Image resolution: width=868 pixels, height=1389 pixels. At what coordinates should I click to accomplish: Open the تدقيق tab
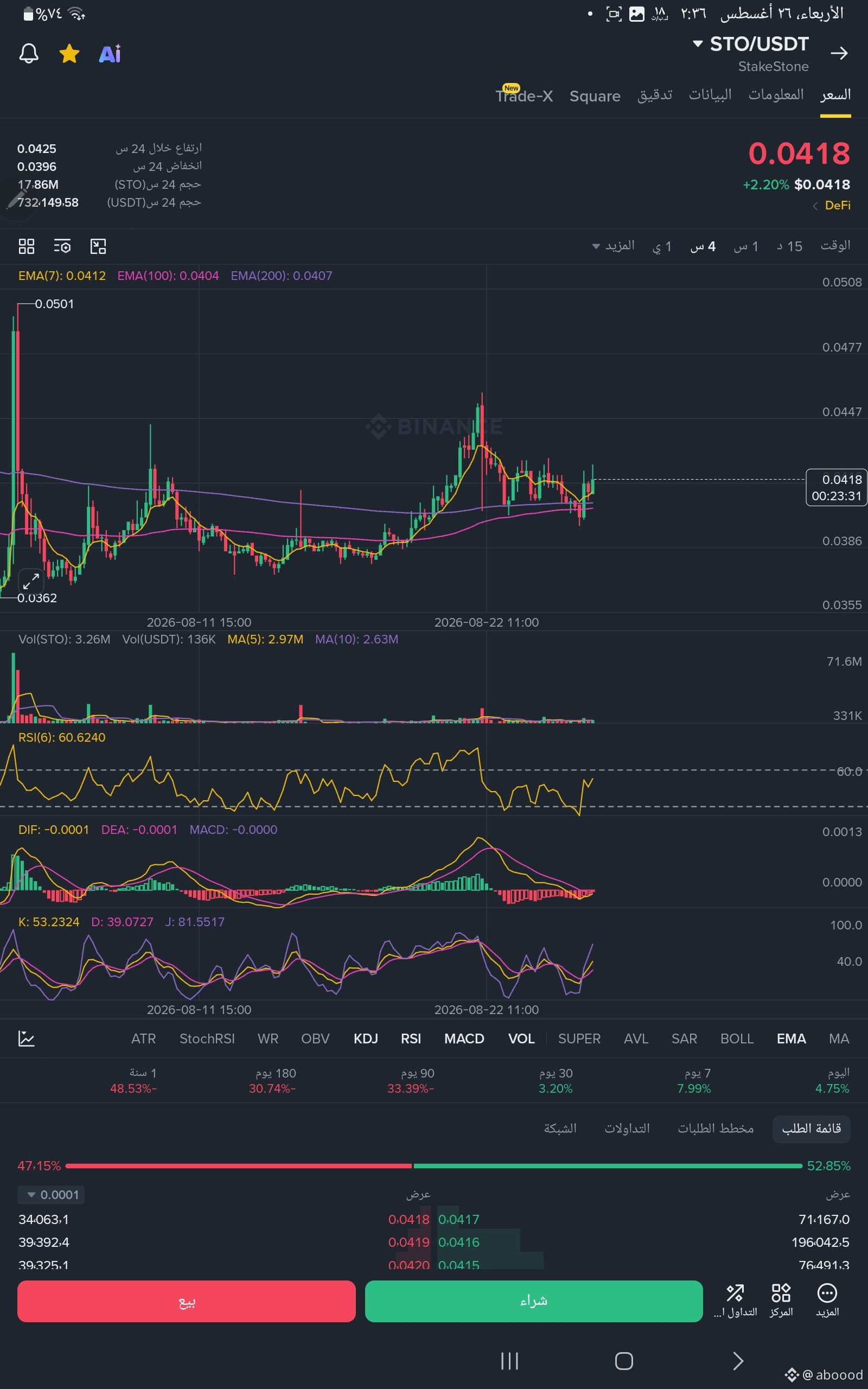(x=654, y=95)
